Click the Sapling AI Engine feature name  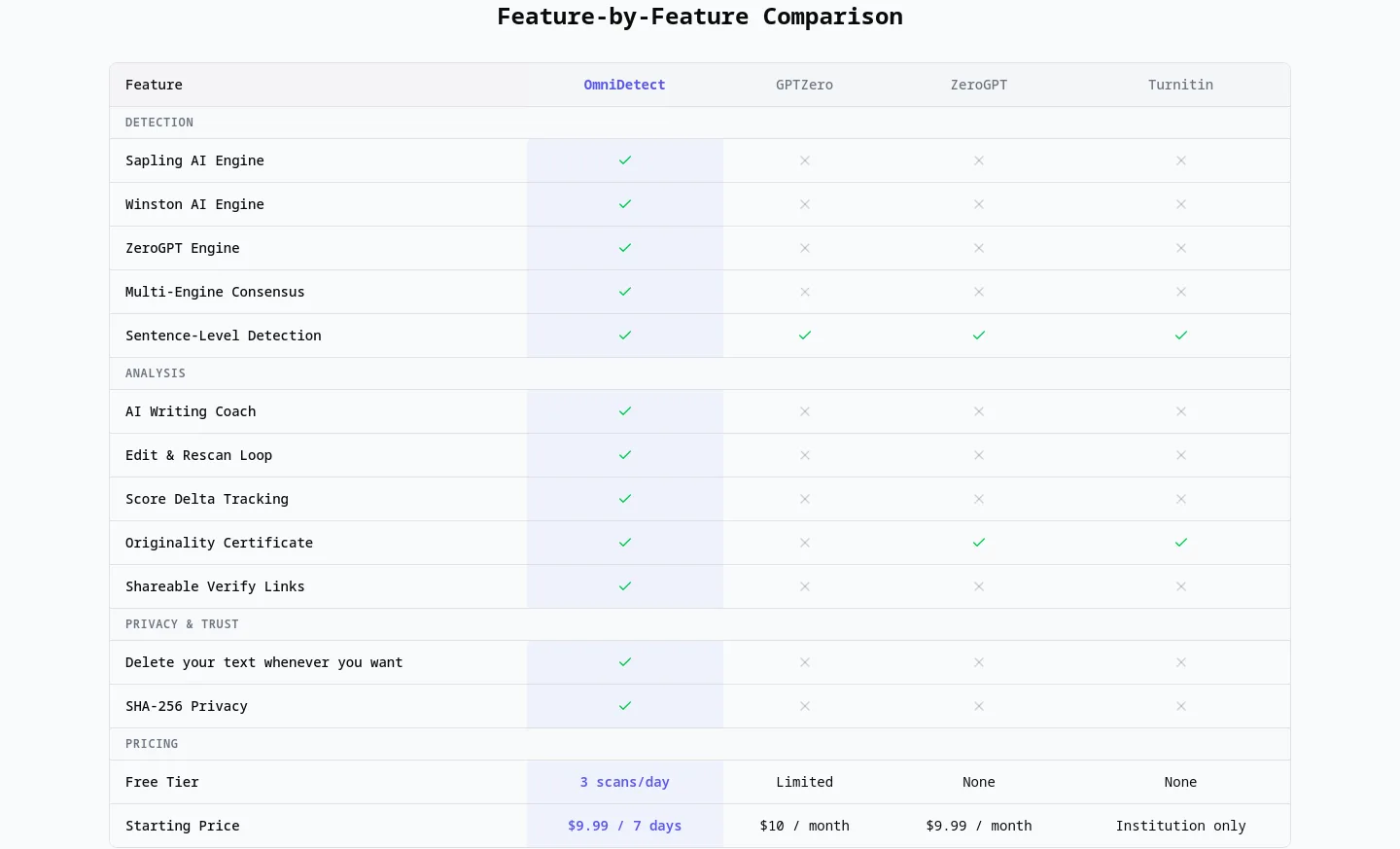coord(194,160)
